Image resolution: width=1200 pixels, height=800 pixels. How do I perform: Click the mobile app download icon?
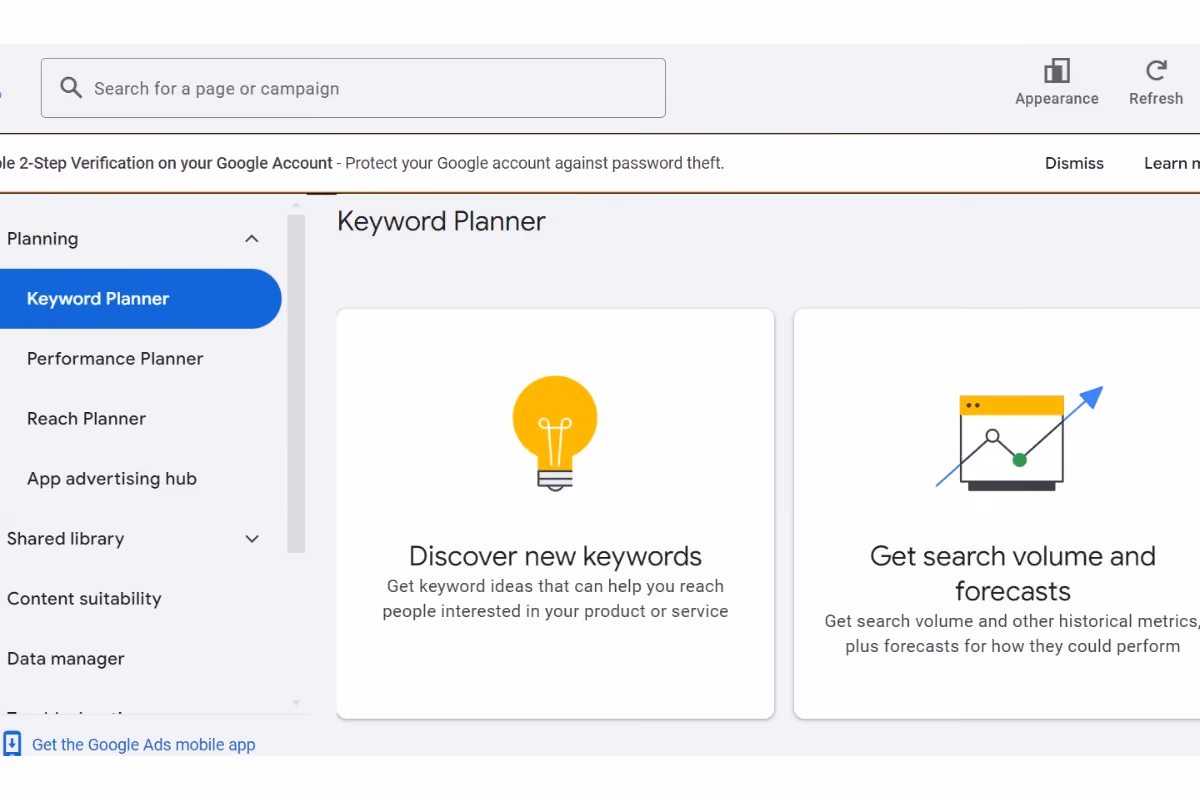pyautogui.click(x=12, y=744)
